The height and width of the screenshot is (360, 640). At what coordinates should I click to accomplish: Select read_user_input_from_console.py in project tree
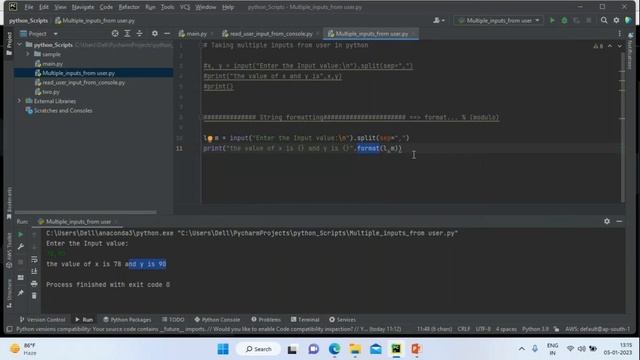[83, 82]
